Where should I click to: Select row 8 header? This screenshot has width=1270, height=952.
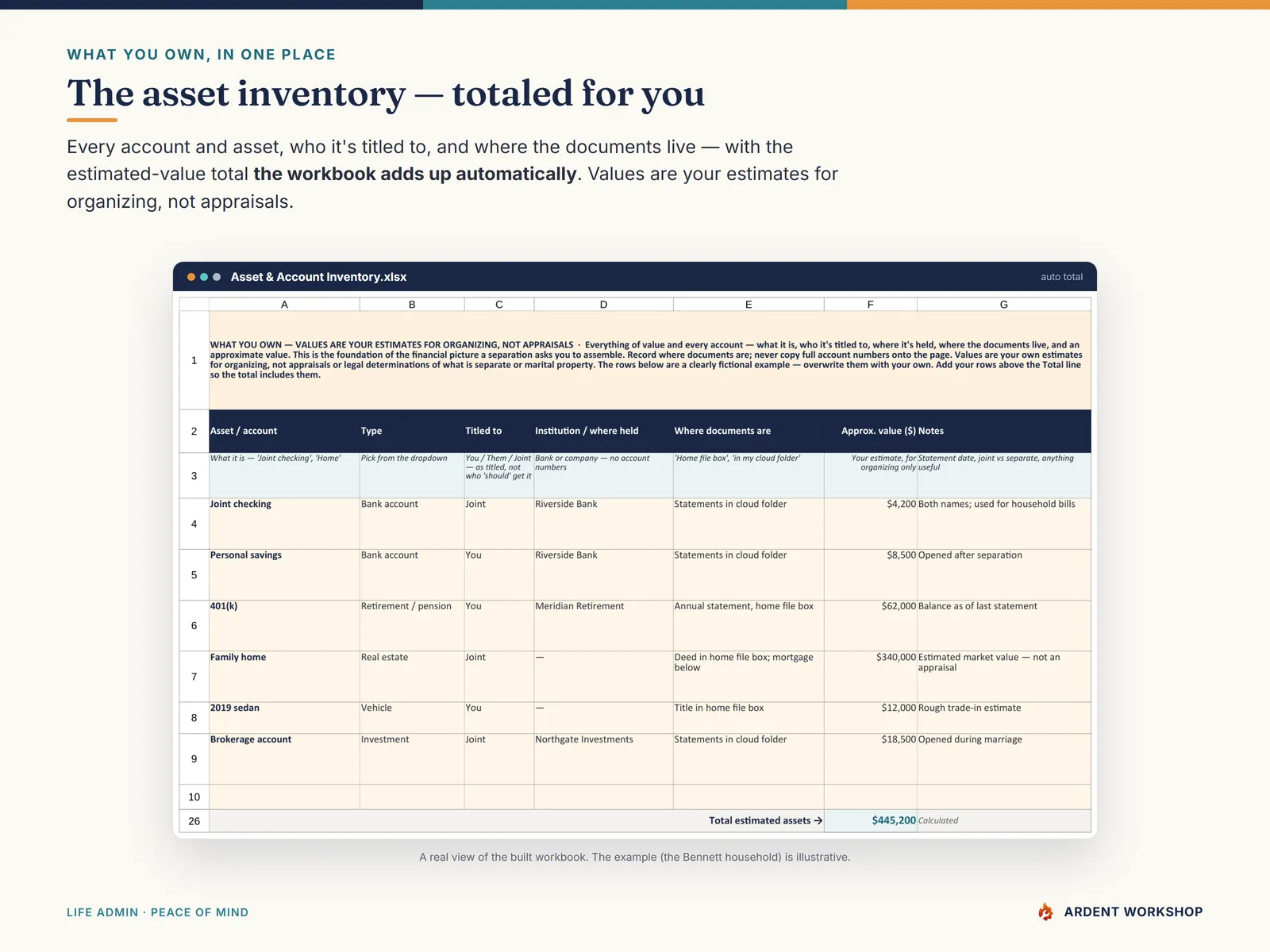[x=194, y=718]
